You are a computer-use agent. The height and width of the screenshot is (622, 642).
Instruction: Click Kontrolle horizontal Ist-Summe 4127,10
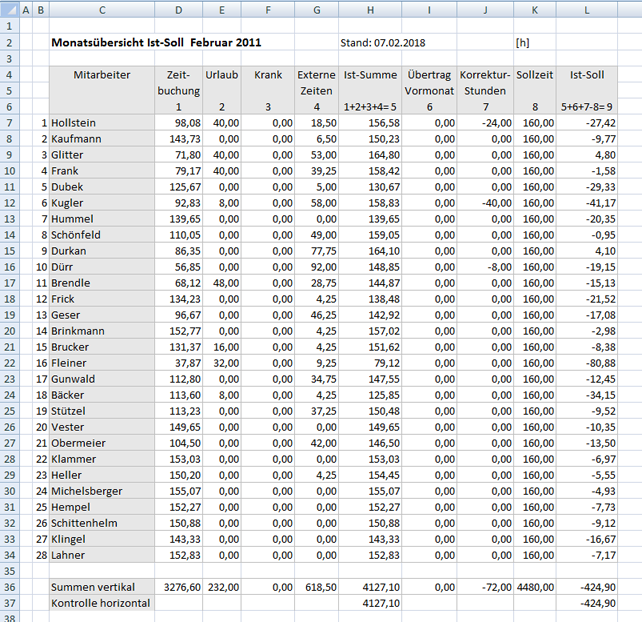(370, 603)
